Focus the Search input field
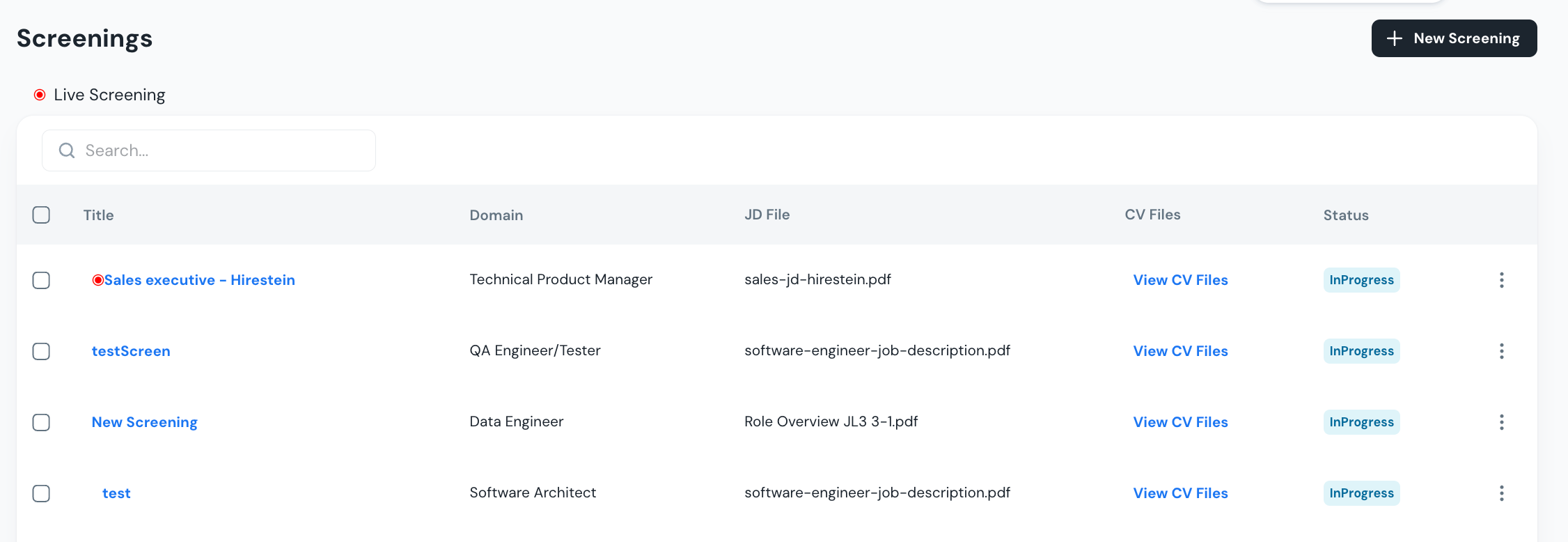1568x542 pixels. coord(223,150)
